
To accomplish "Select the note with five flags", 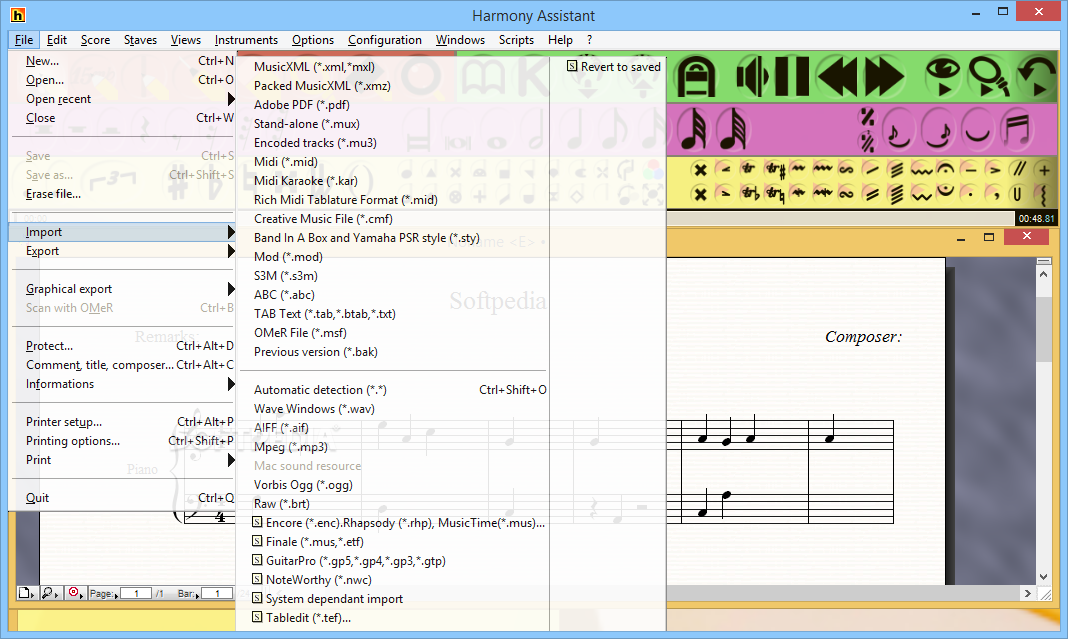I will click(x=733, y=129).
